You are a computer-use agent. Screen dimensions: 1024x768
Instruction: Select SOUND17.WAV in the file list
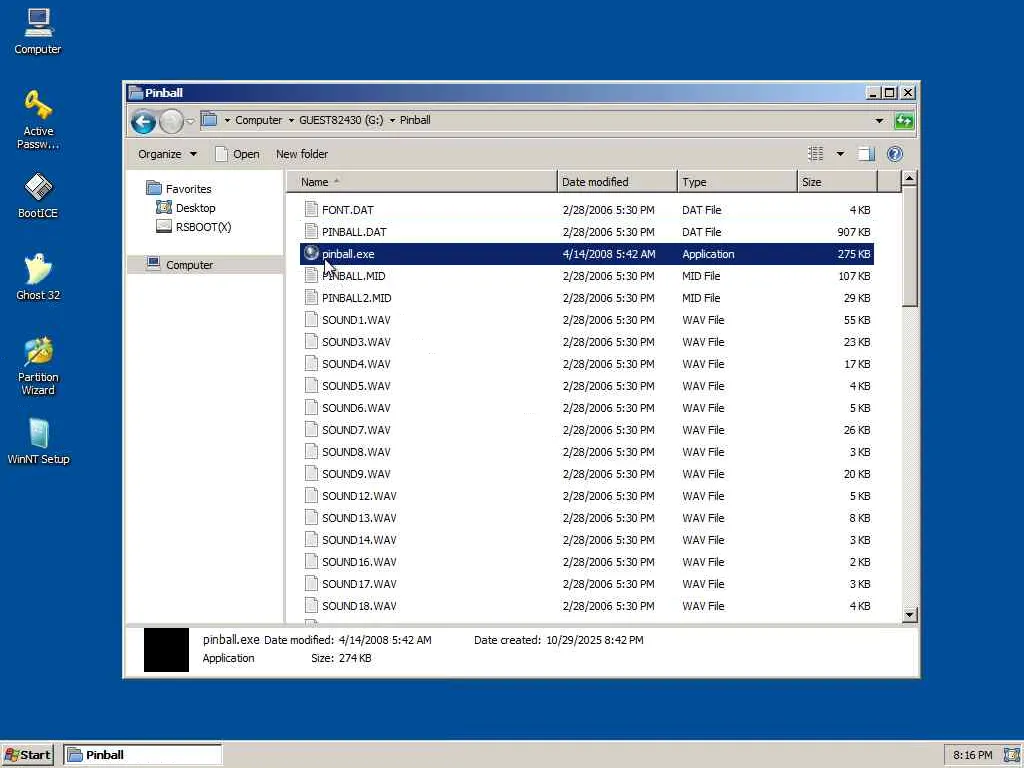[359, 584]
